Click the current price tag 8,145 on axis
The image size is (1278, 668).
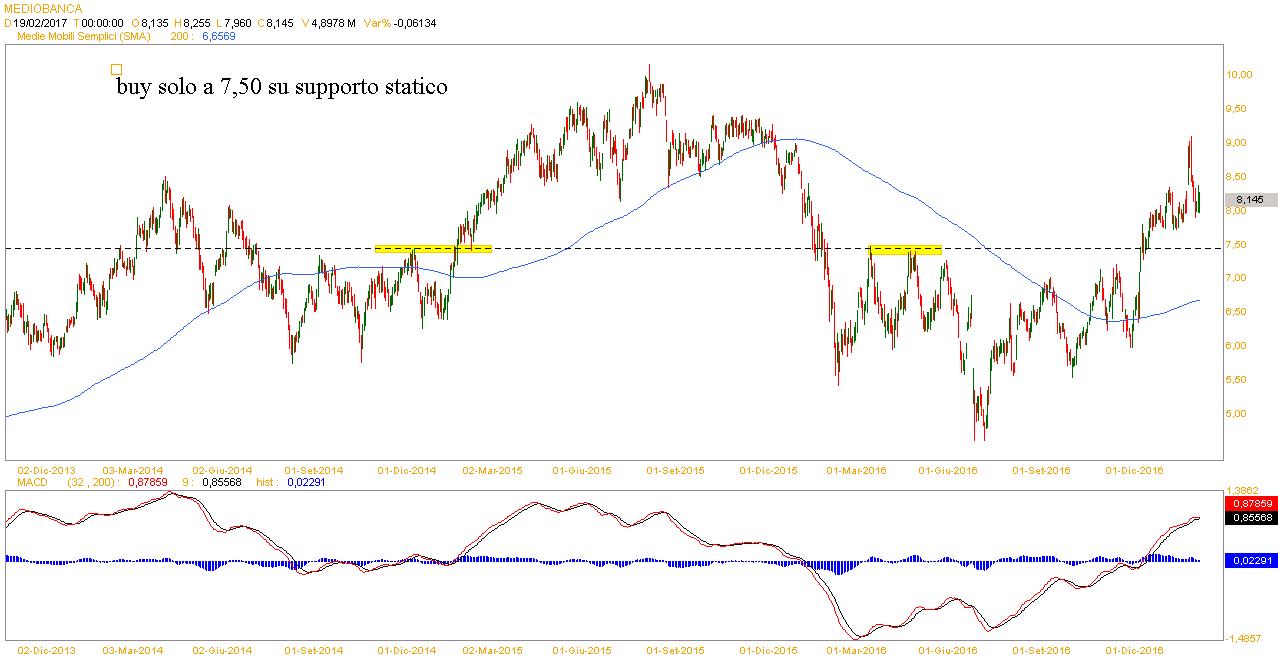pos(1250,200)
